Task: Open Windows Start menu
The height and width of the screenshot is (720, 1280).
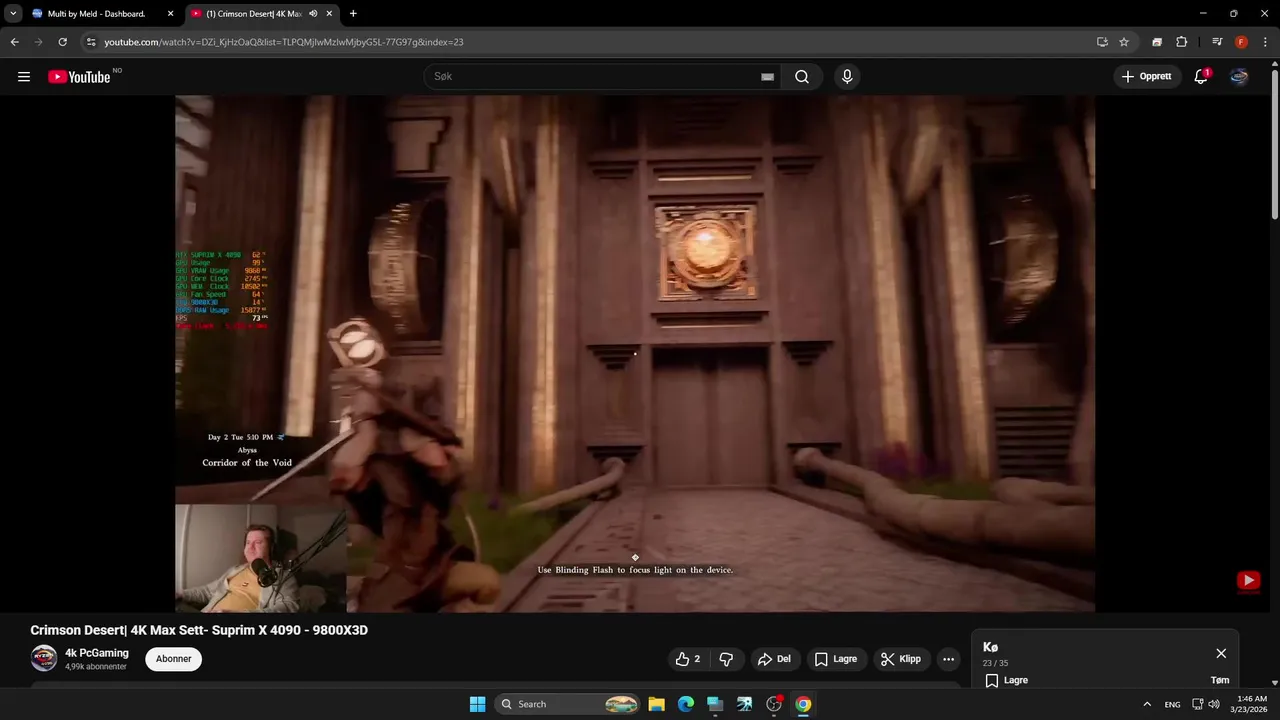Action: coord(477,704)
